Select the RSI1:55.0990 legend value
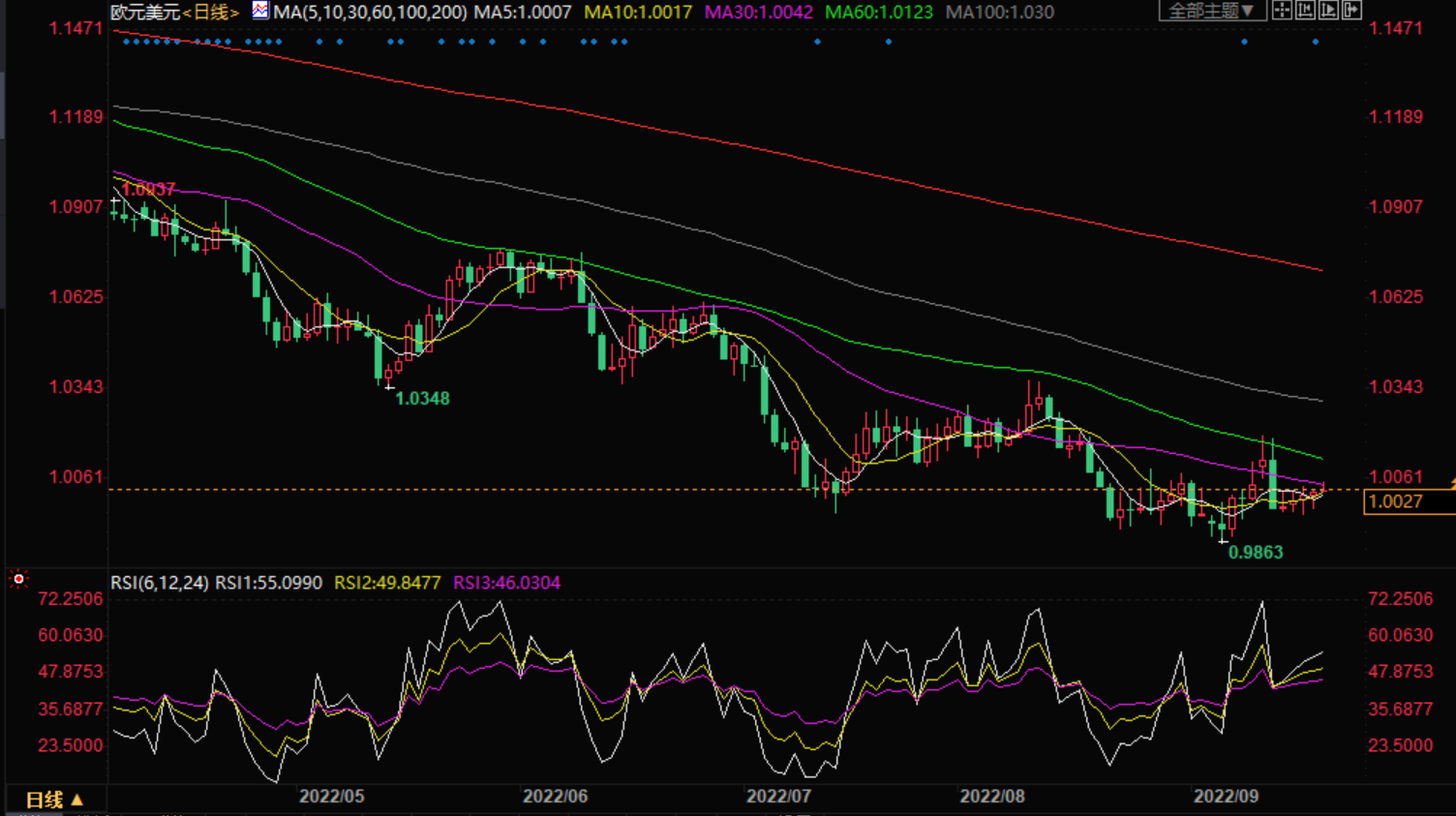 (x=268, y=583)
